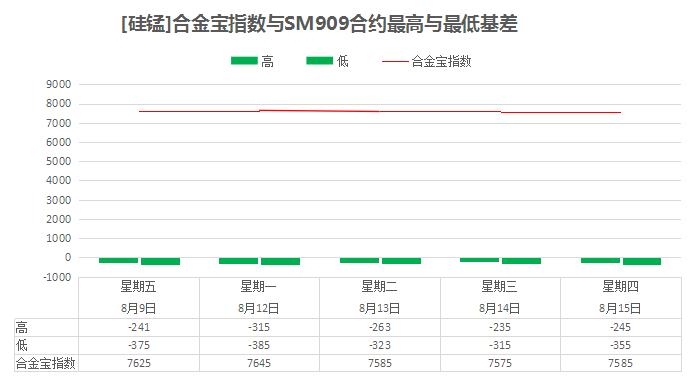Click the 星期二 column header
The height and width of the screenshot is (386, 696).
click(379, 287)
